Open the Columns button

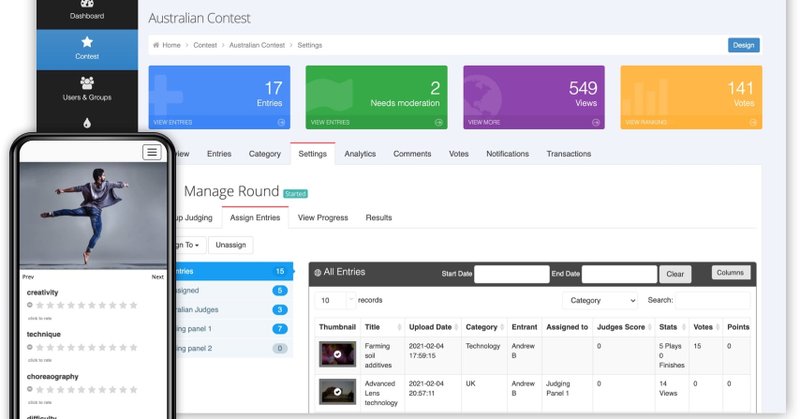coord(730,273)
